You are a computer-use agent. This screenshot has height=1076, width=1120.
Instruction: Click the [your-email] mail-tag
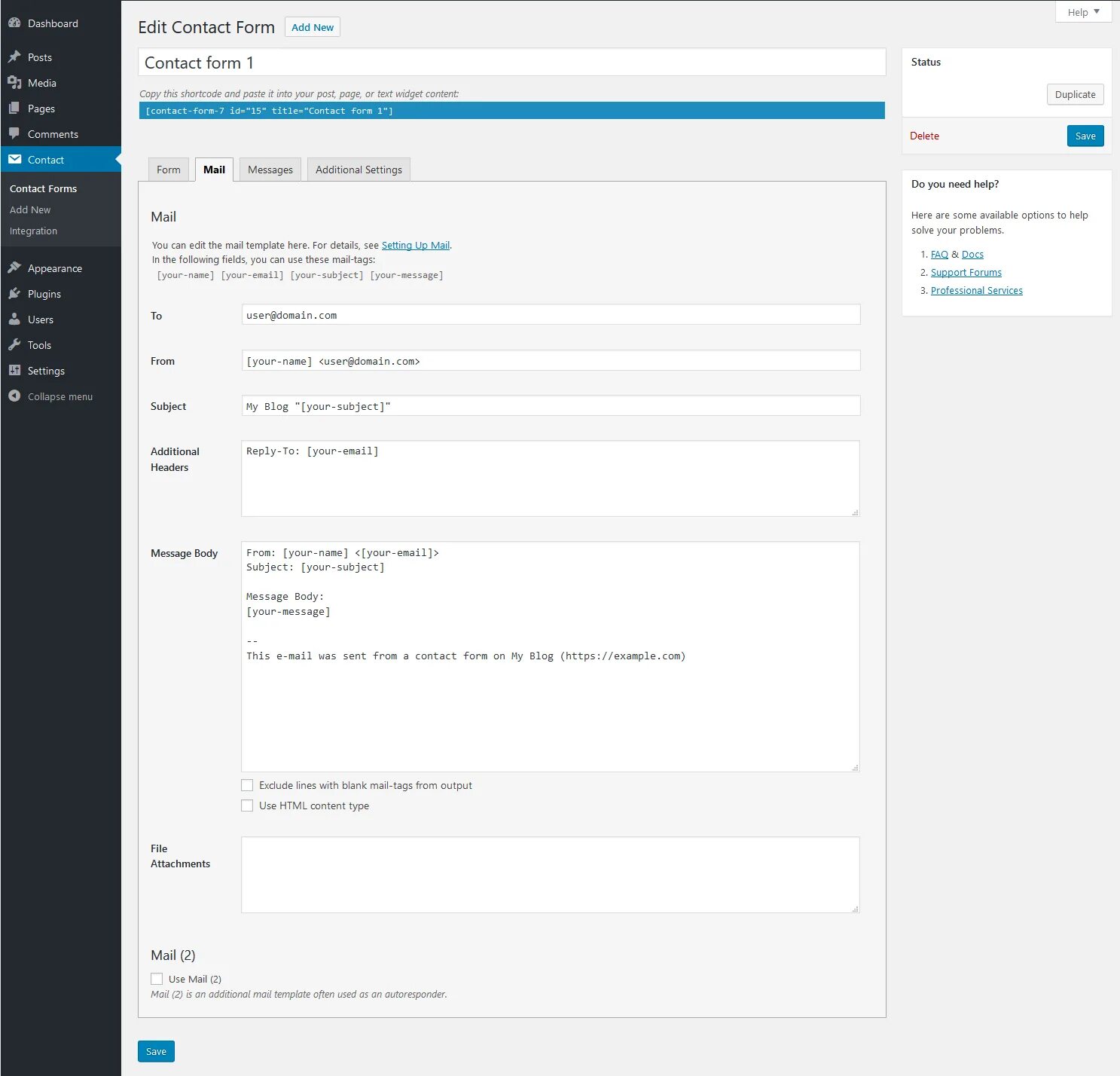tap(252, 275)
